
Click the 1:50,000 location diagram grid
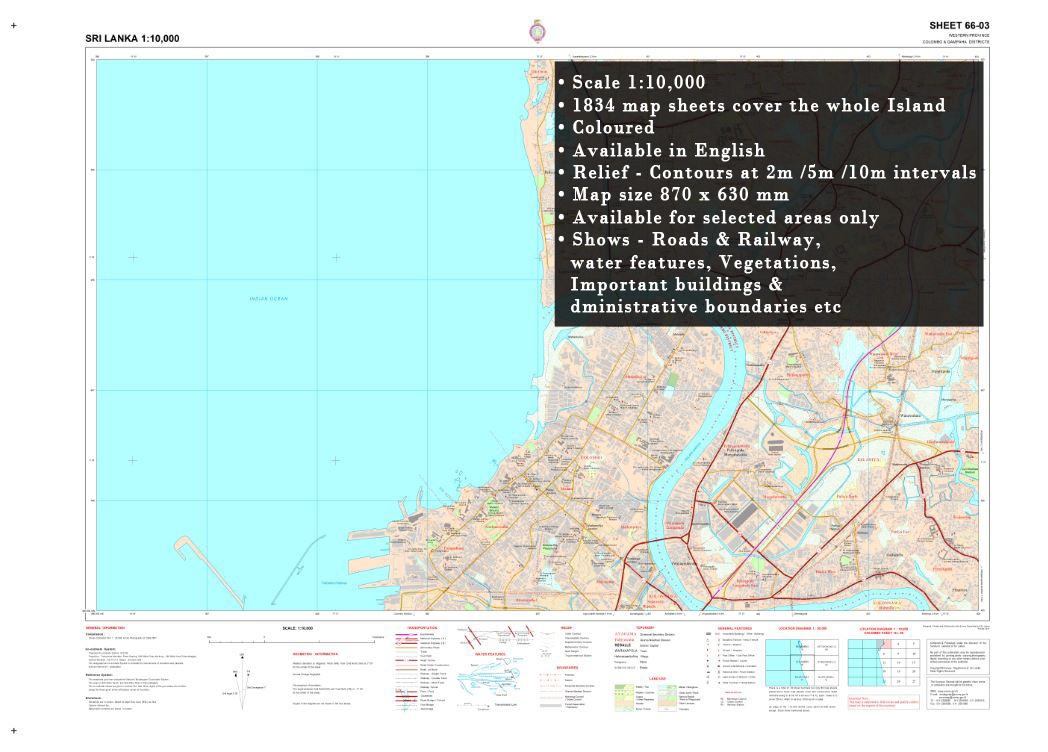pyautogui.click(x=801, y=662)
